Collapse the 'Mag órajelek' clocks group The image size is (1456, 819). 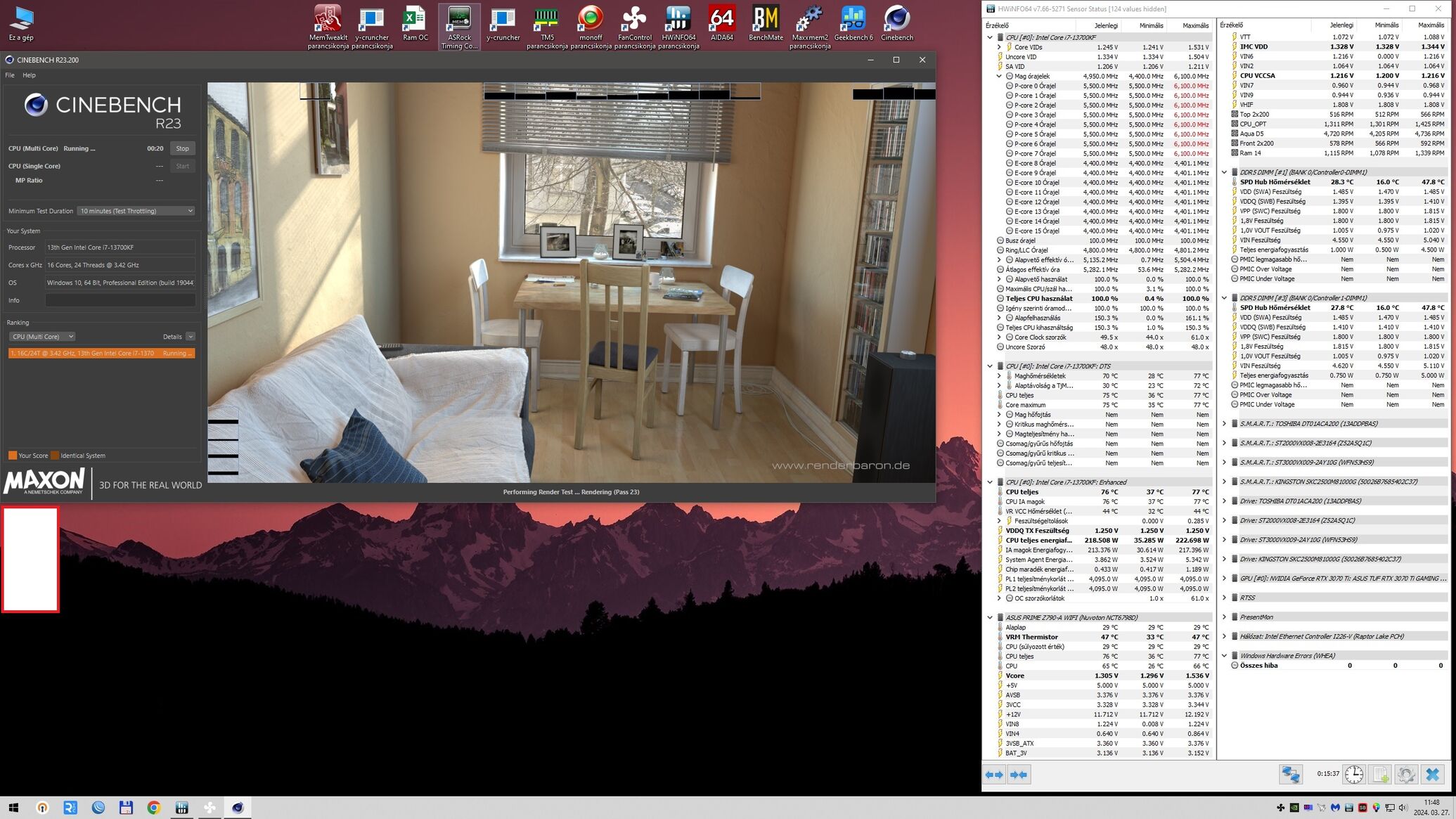(999, 76)
